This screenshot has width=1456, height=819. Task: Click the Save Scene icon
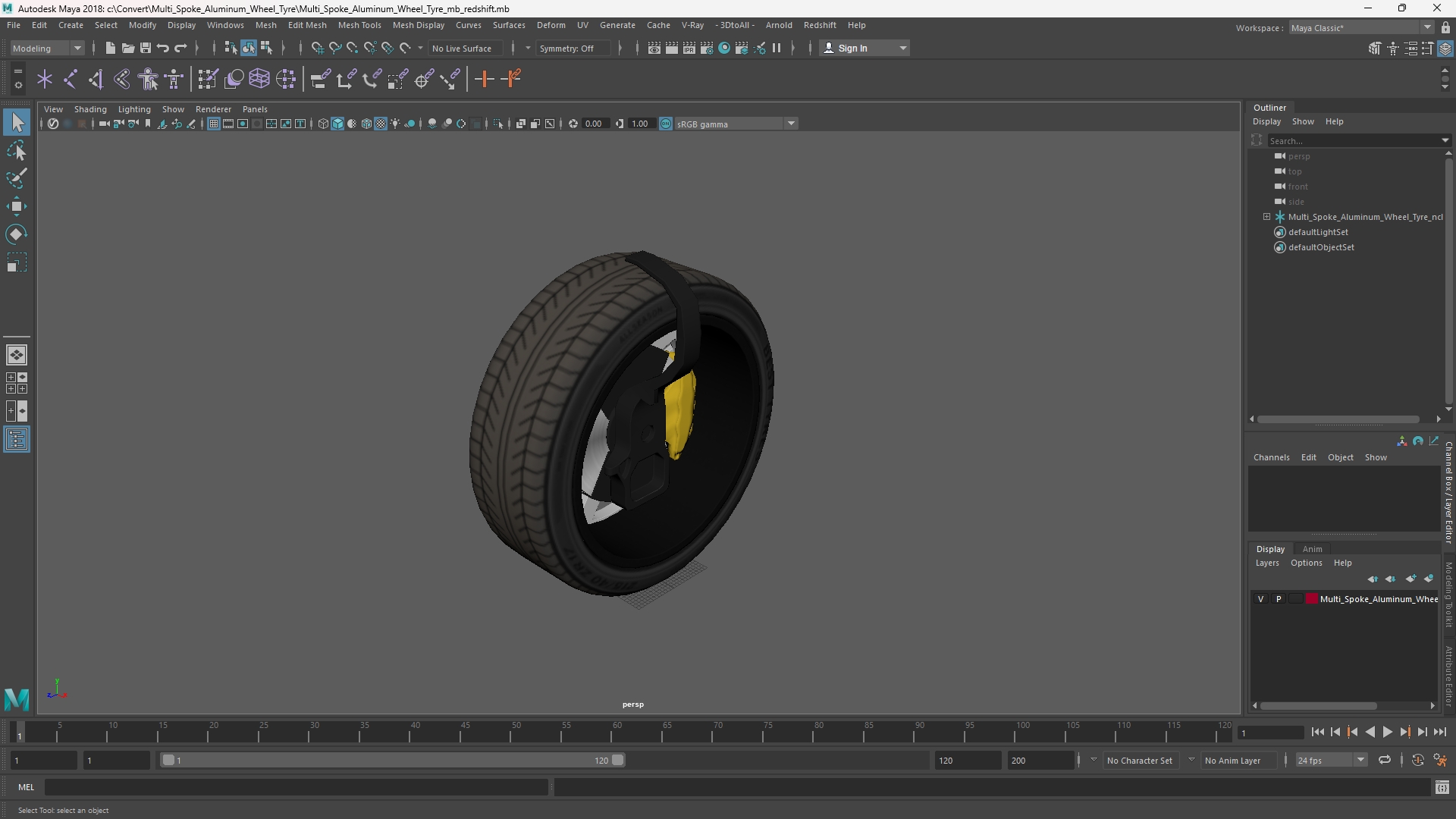pyautogui.click(x=145, y=48)
